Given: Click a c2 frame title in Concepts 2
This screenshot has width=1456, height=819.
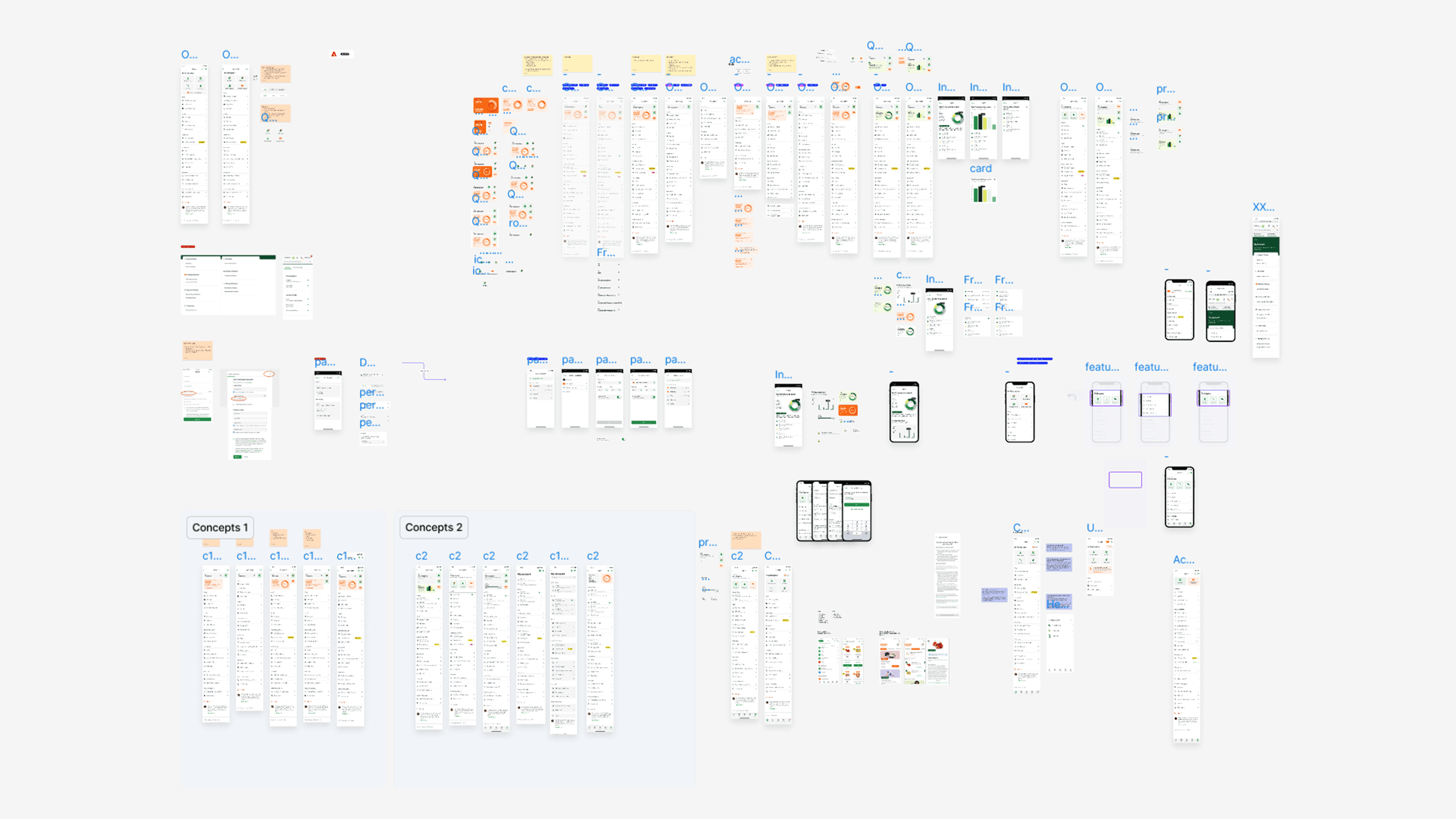Looking at the screenshot, I should [x=422, y=556].
